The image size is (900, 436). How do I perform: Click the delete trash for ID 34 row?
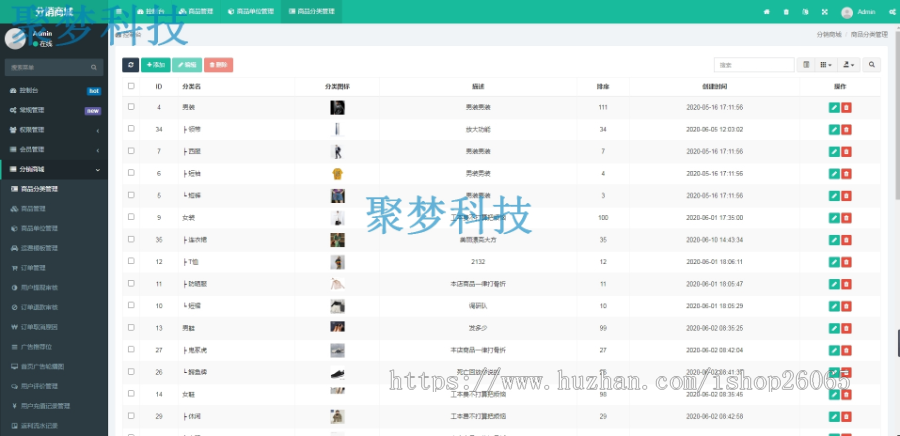tap(846, 130)
